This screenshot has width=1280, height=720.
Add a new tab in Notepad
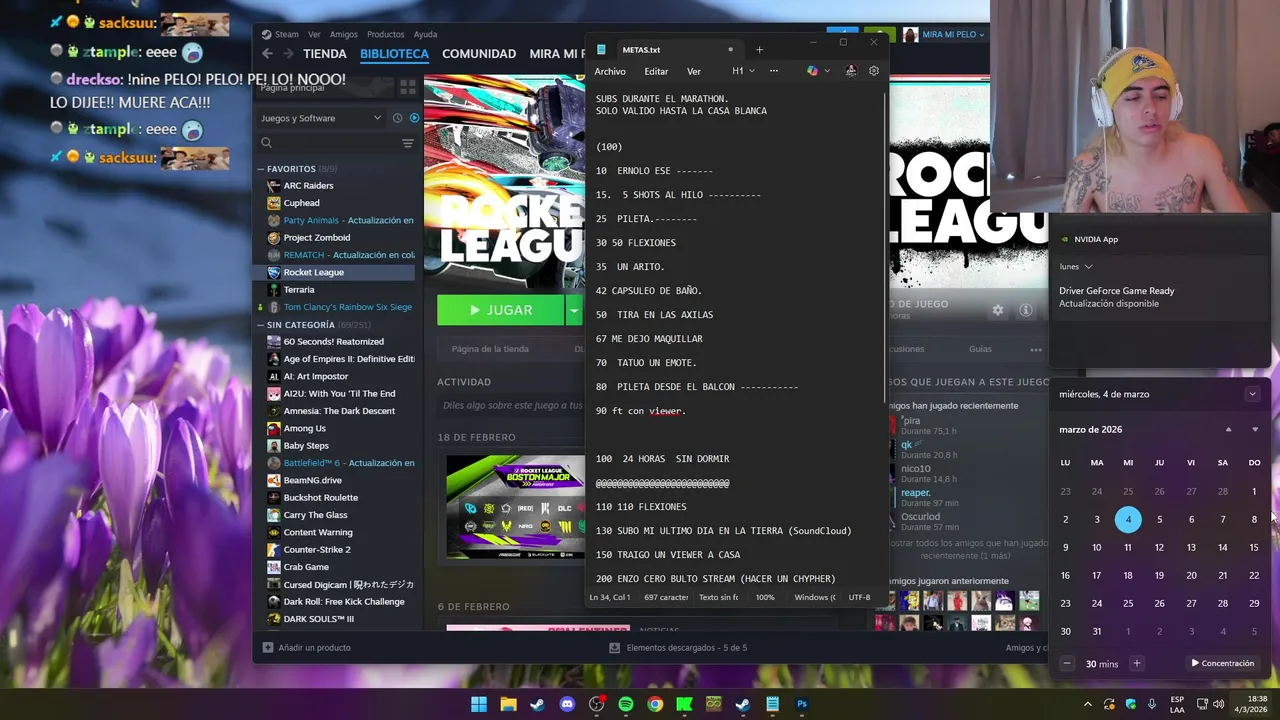(759, 49)
